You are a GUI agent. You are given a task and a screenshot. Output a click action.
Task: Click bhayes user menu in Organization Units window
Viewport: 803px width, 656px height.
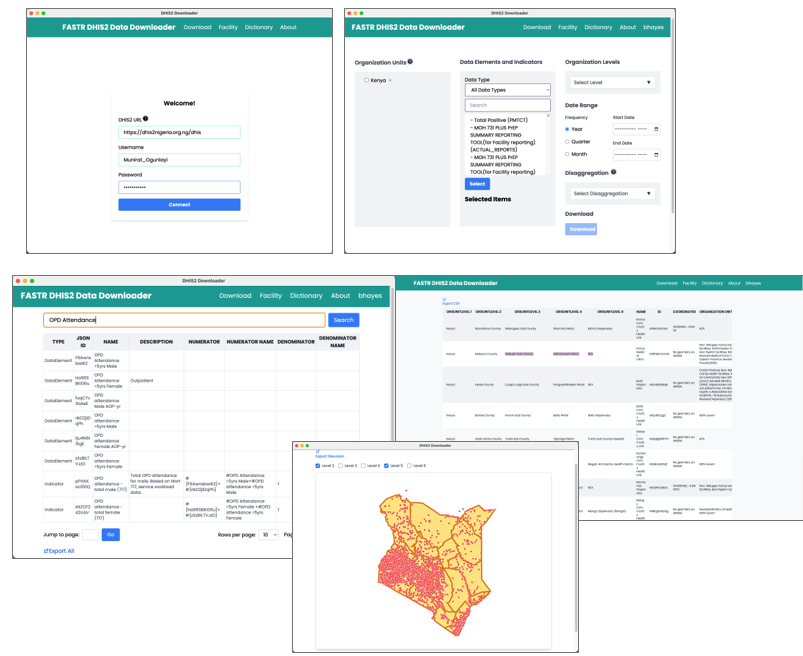(x=653, y=27)
